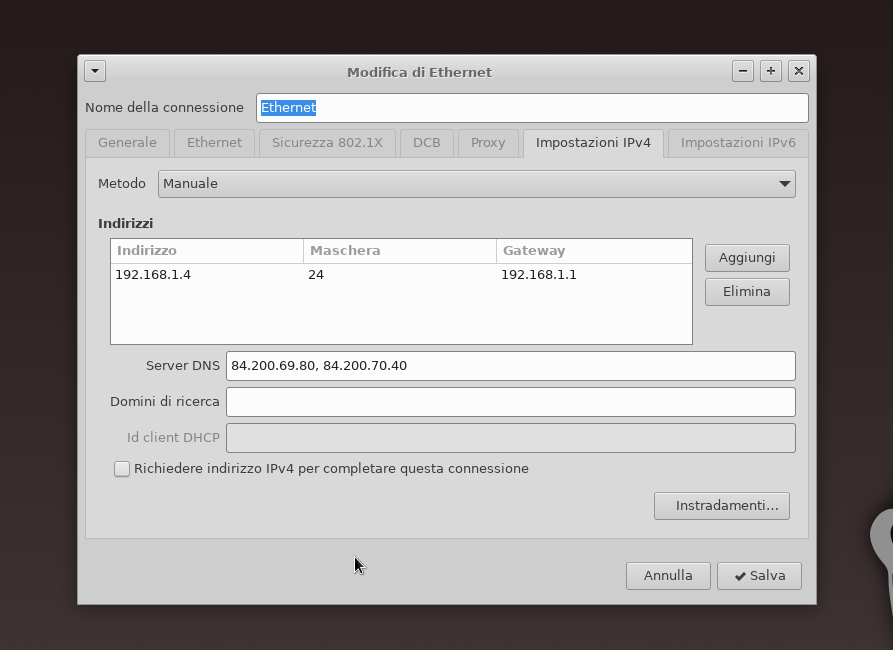Open the window menu arrow in title bar
Image resolution: width=893 pixels, height=650 pixels.
95,71
